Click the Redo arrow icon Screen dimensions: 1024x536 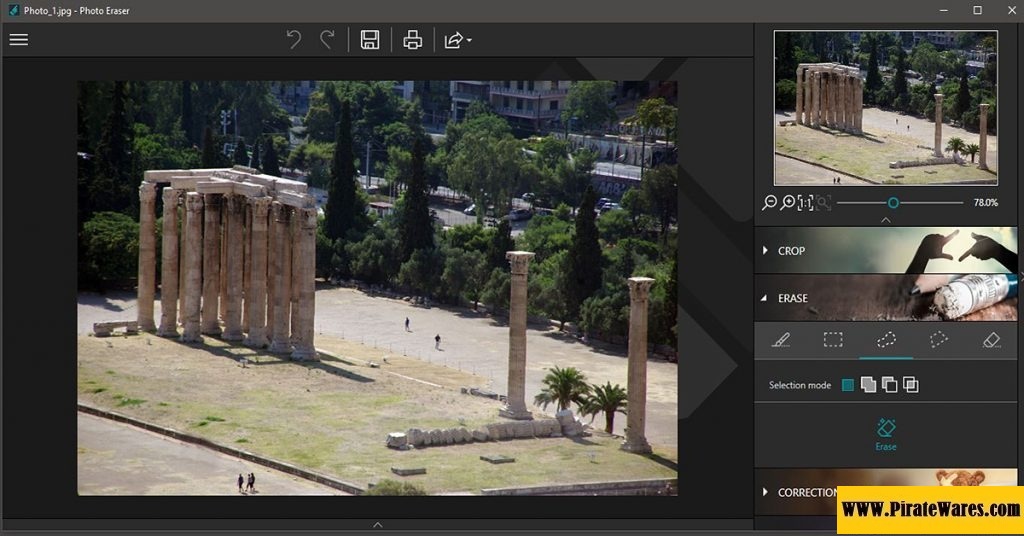pos(327,40)
